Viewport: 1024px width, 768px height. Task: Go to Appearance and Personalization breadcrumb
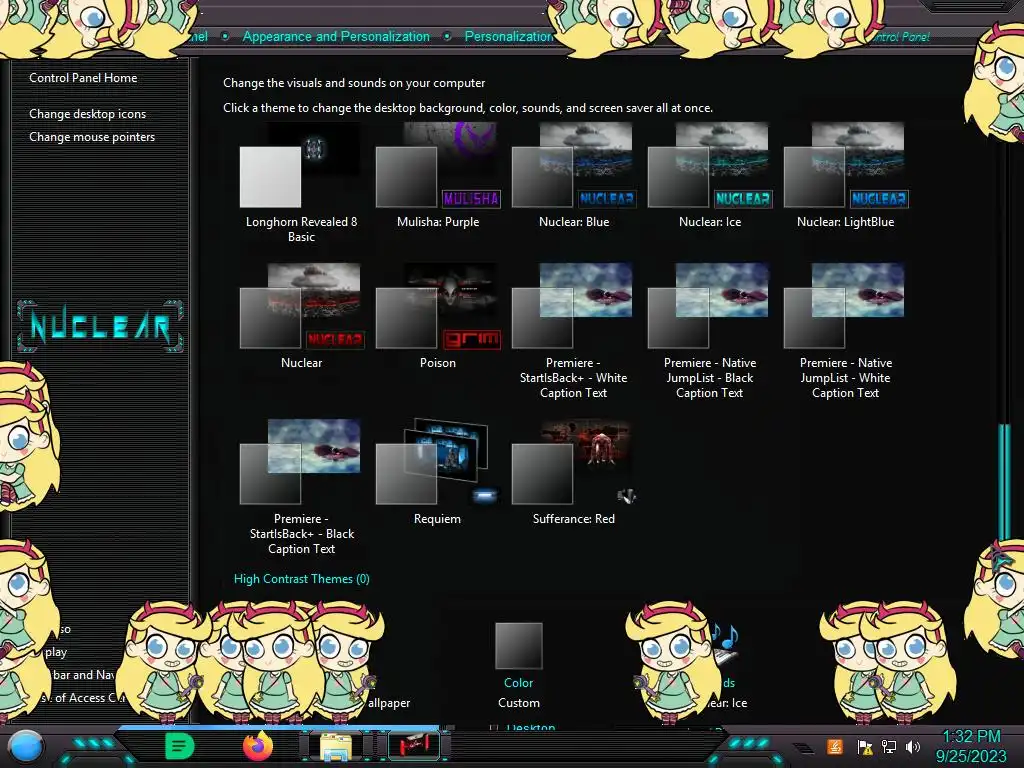click(x=336, y=37)
